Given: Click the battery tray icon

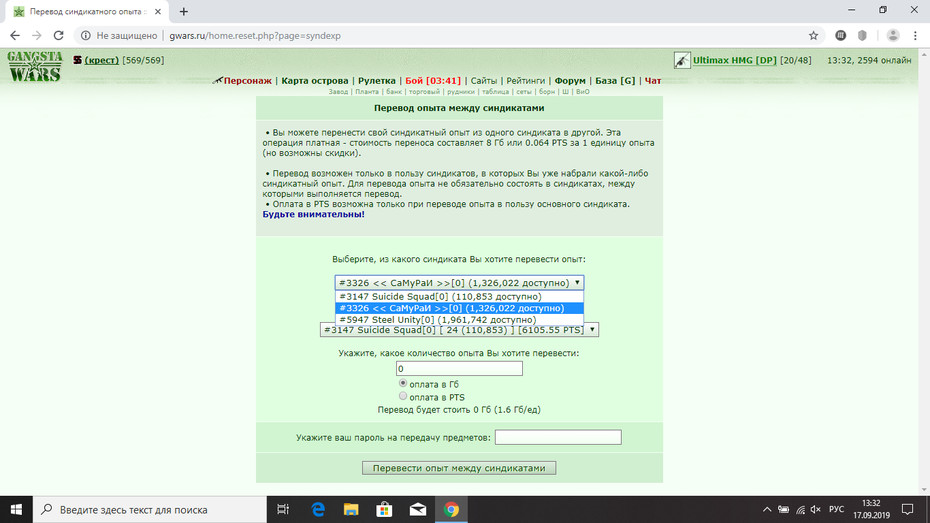Looking at the screenshot, I should (784, 509).
